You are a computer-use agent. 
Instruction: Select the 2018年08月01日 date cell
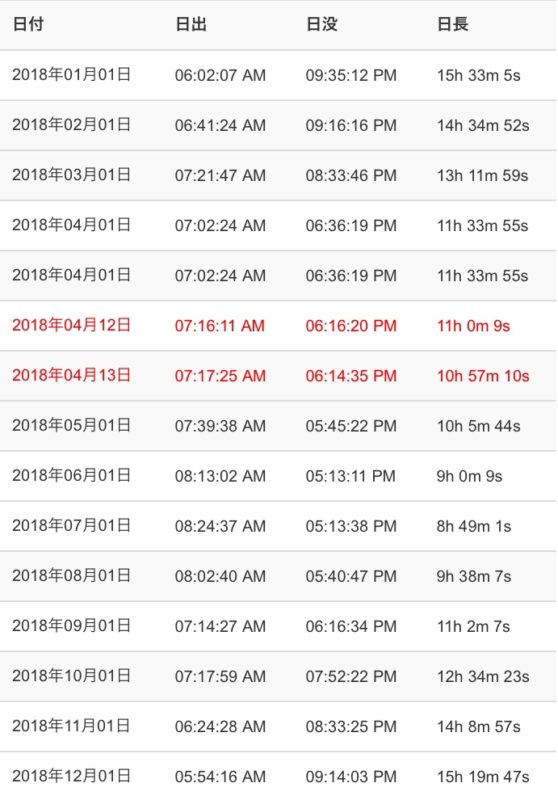click(x=71, y=576)
